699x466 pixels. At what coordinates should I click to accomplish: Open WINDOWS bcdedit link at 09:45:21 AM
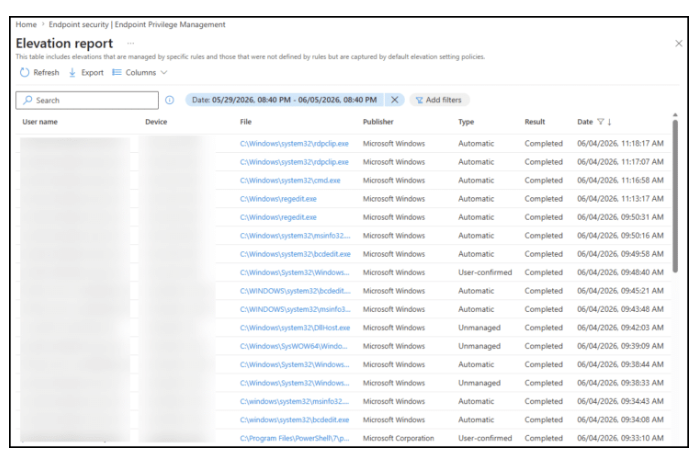click(295, 291)
